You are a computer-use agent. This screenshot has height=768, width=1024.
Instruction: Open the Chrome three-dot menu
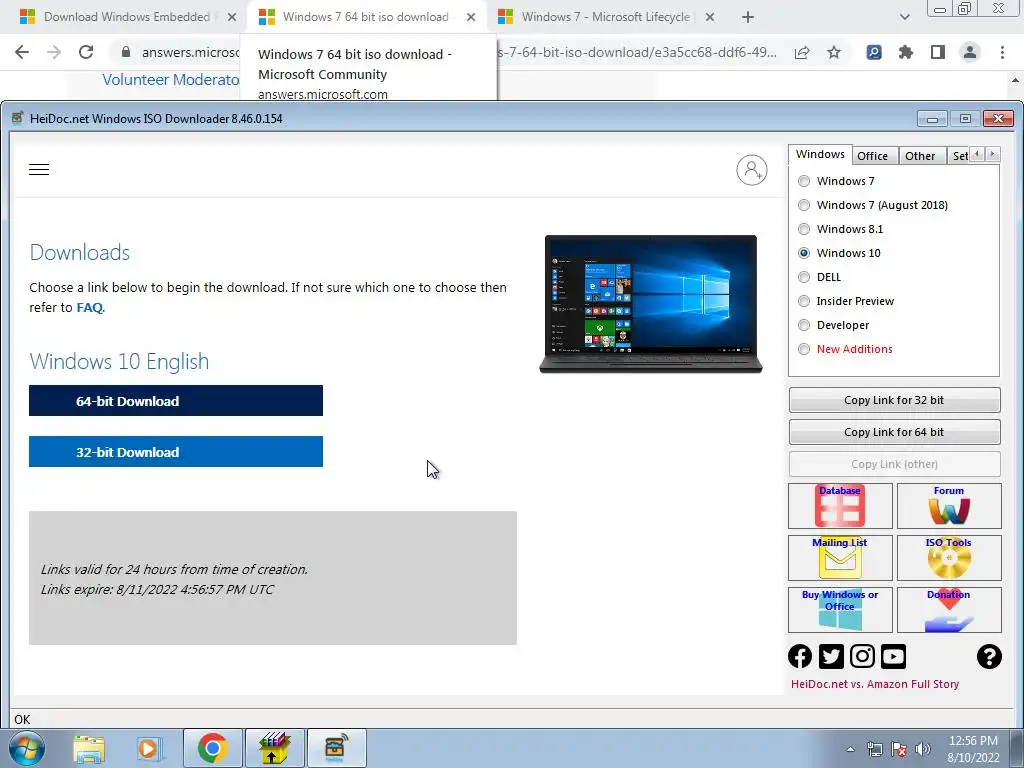(1002, 52)
